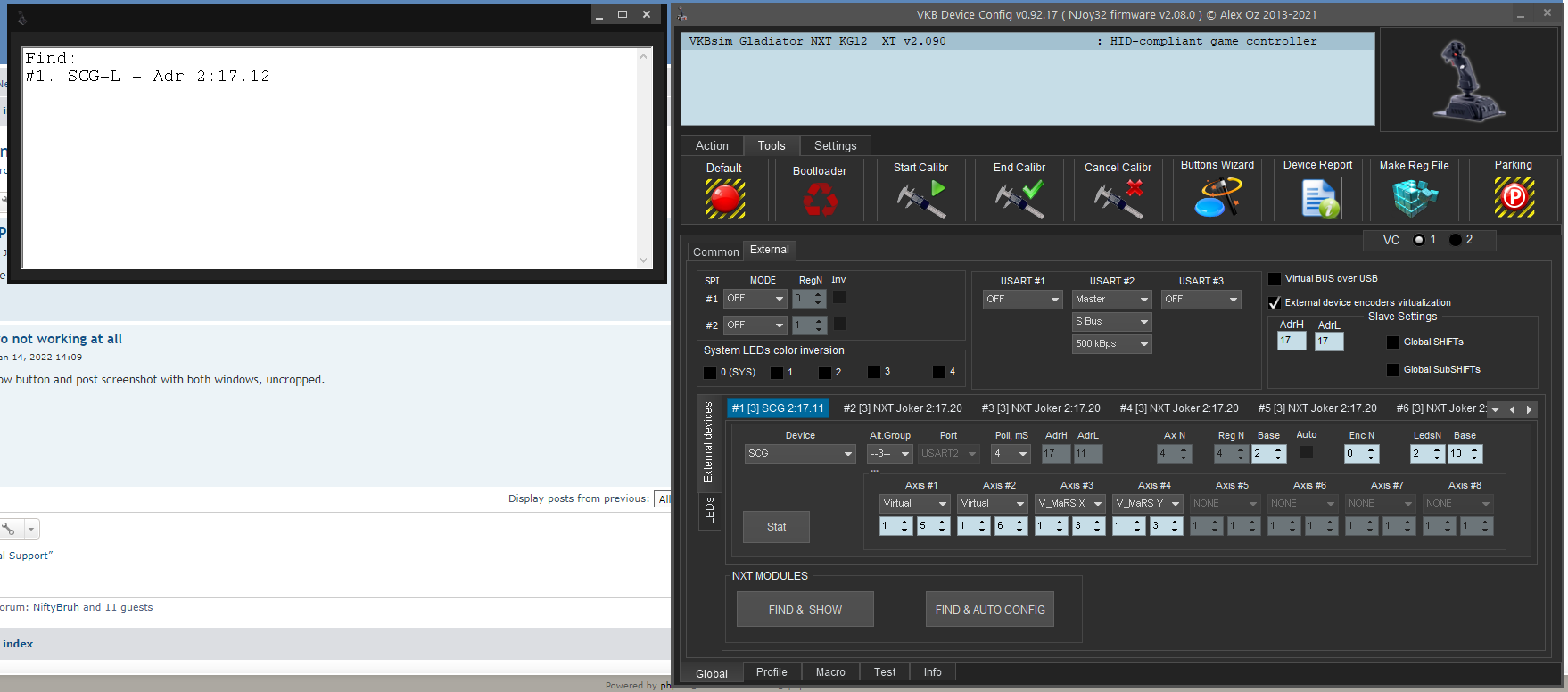This screenshot has width=1568, height=692.
Task: Click the FIND & SHOW button
Action: (805, 610)
